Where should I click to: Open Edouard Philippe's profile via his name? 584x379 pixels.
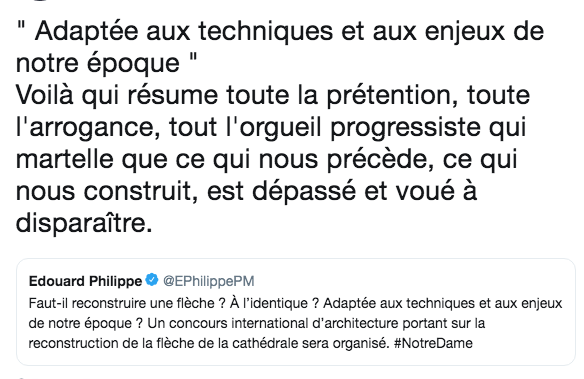coord(85,281)
